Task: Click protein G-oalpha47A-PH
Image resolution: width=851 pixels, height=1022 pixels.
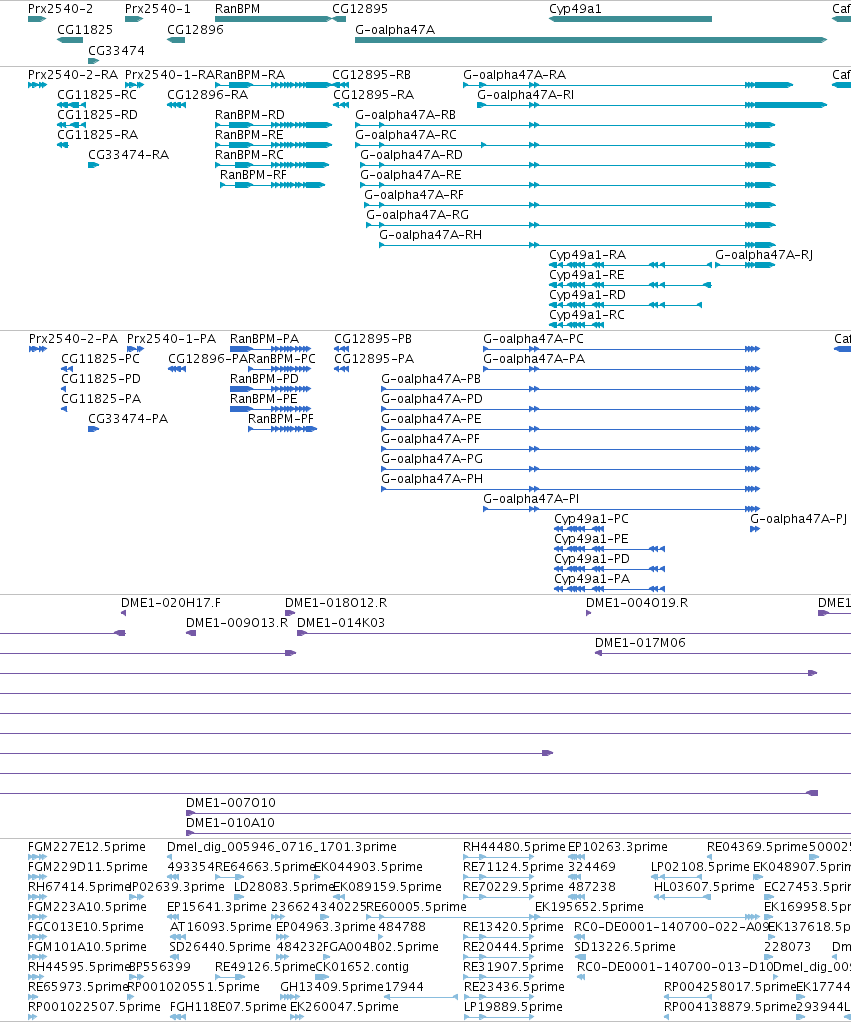Action: [x=432, y=479]
